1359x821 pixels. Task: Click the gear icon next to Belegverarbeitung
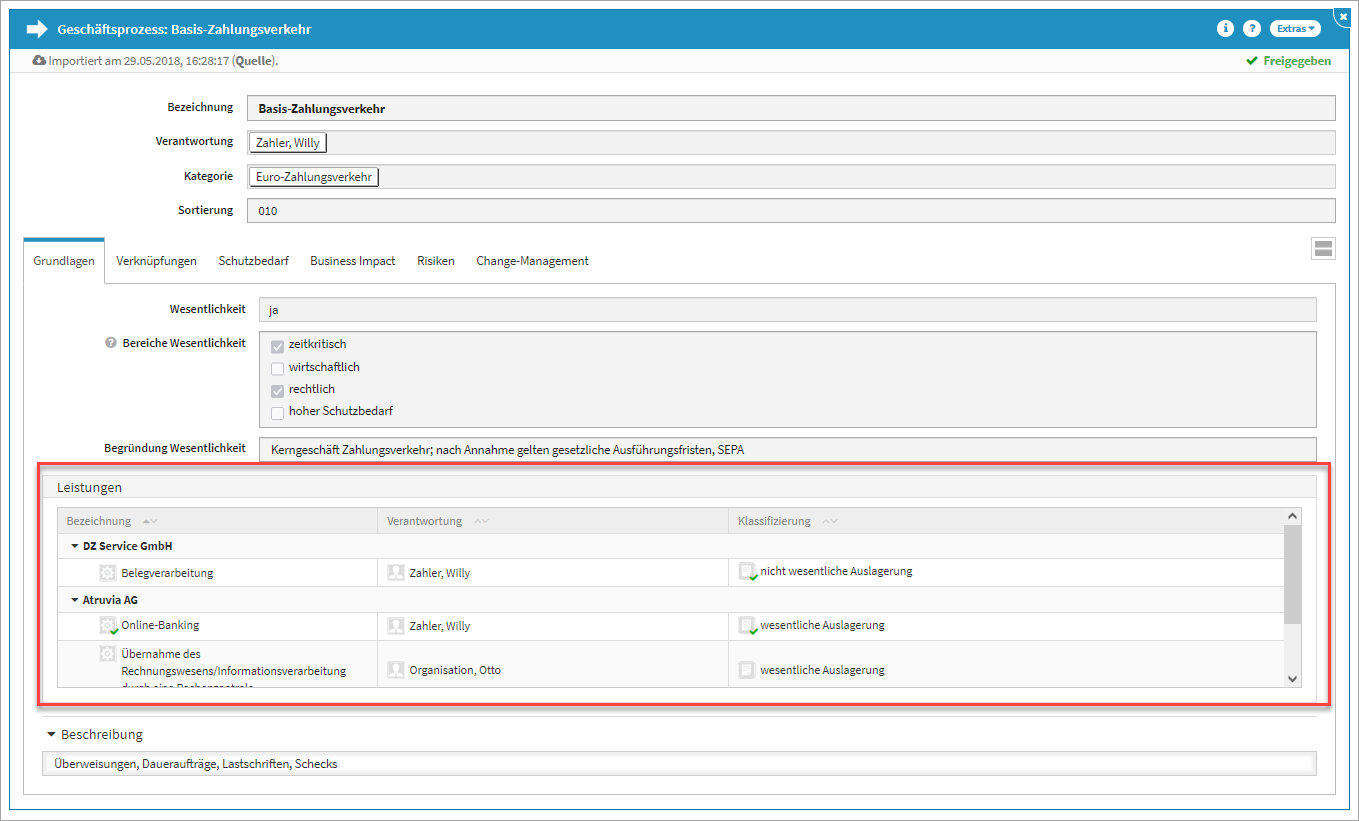(108, 573)
